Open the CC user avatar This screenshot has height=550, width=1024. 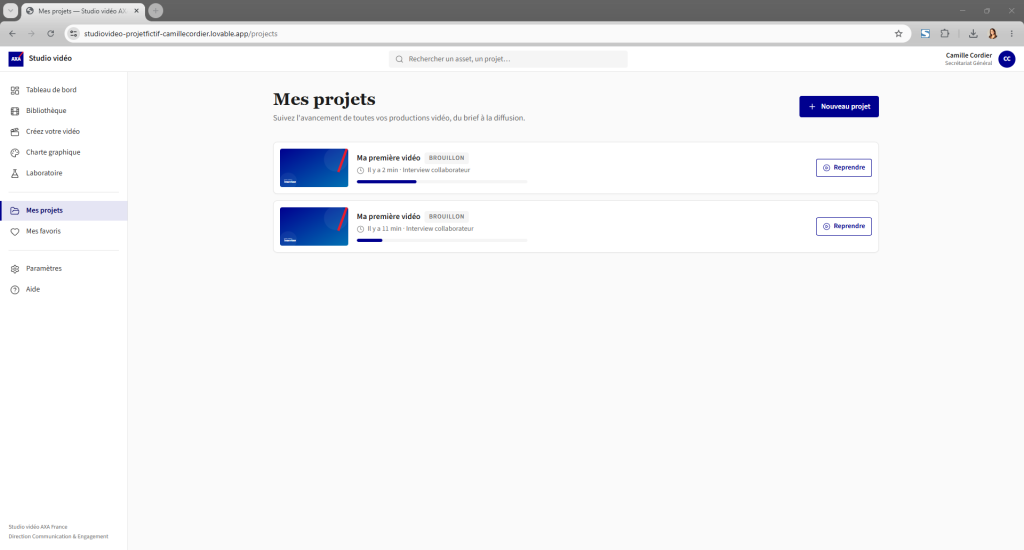[x=1006, y=59]
